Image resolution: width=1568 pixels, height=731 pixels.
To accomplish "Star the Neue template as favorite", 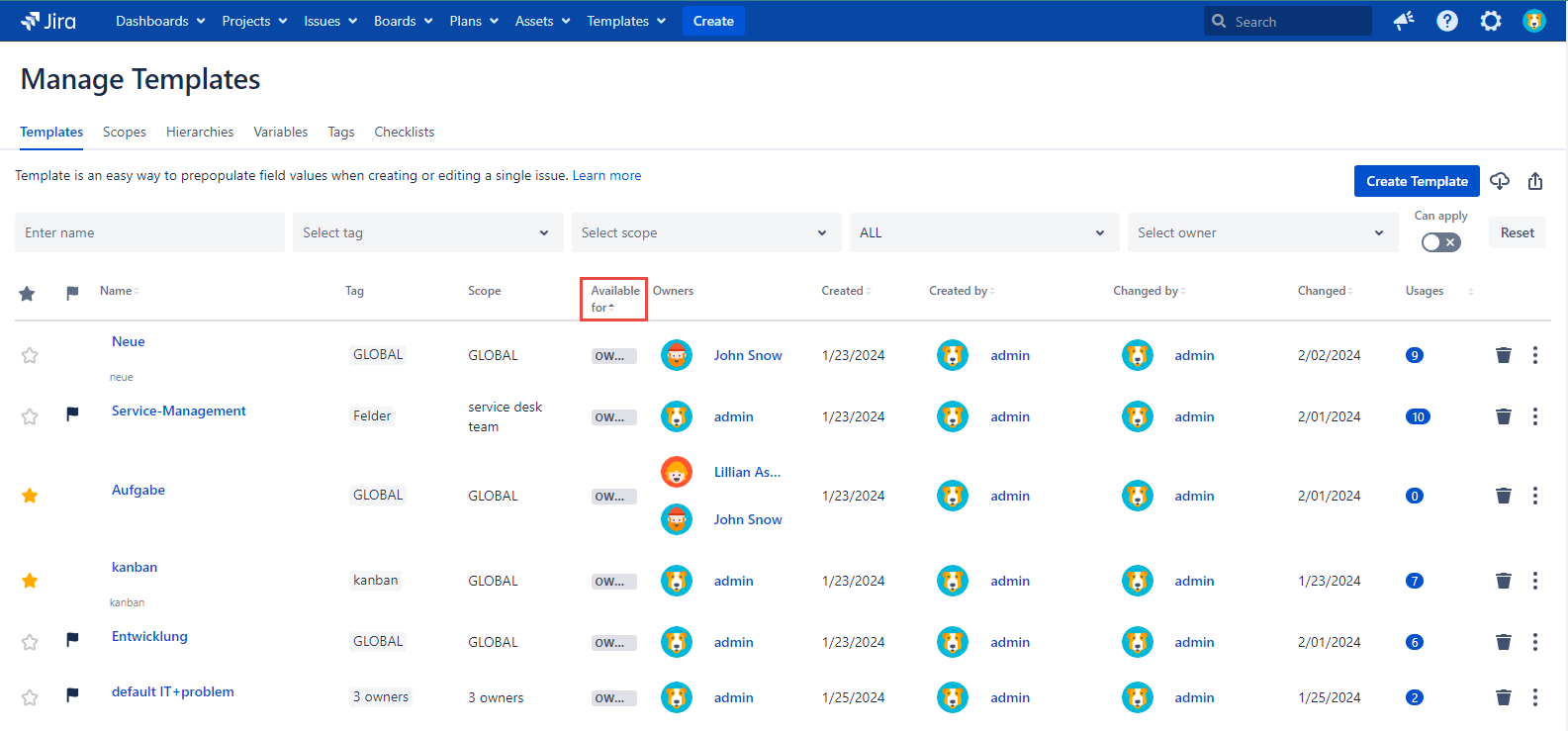I will (30, 355).
